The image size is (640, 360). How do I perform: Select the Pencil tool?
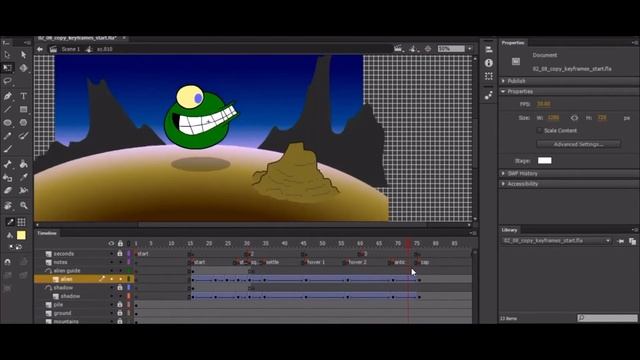pyautogui.click(x=7, y=136)
